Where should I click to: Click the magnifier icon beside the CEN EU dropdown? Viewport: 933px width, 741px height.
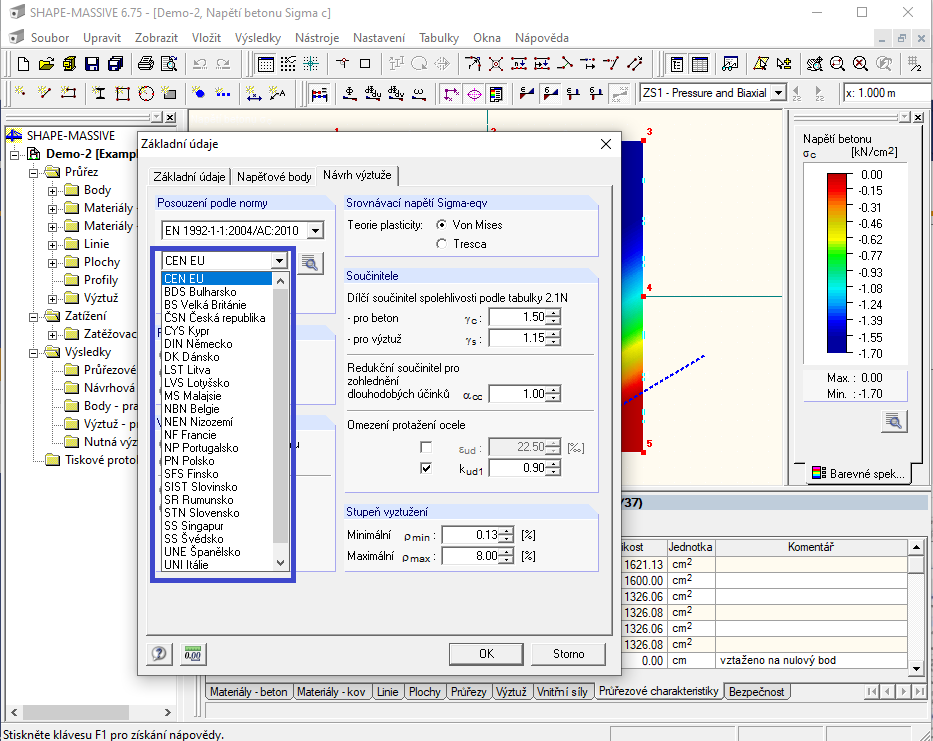point(310,263)
